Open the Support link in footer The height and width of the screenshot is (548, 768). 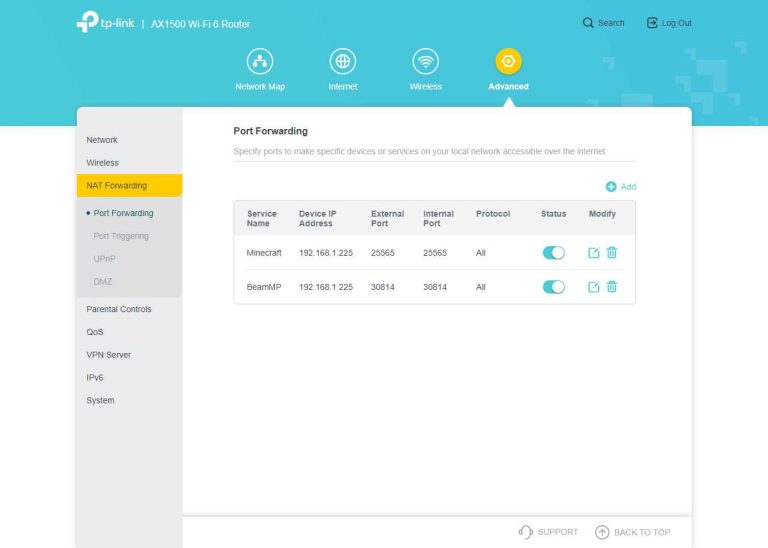[x=548, y=532]
